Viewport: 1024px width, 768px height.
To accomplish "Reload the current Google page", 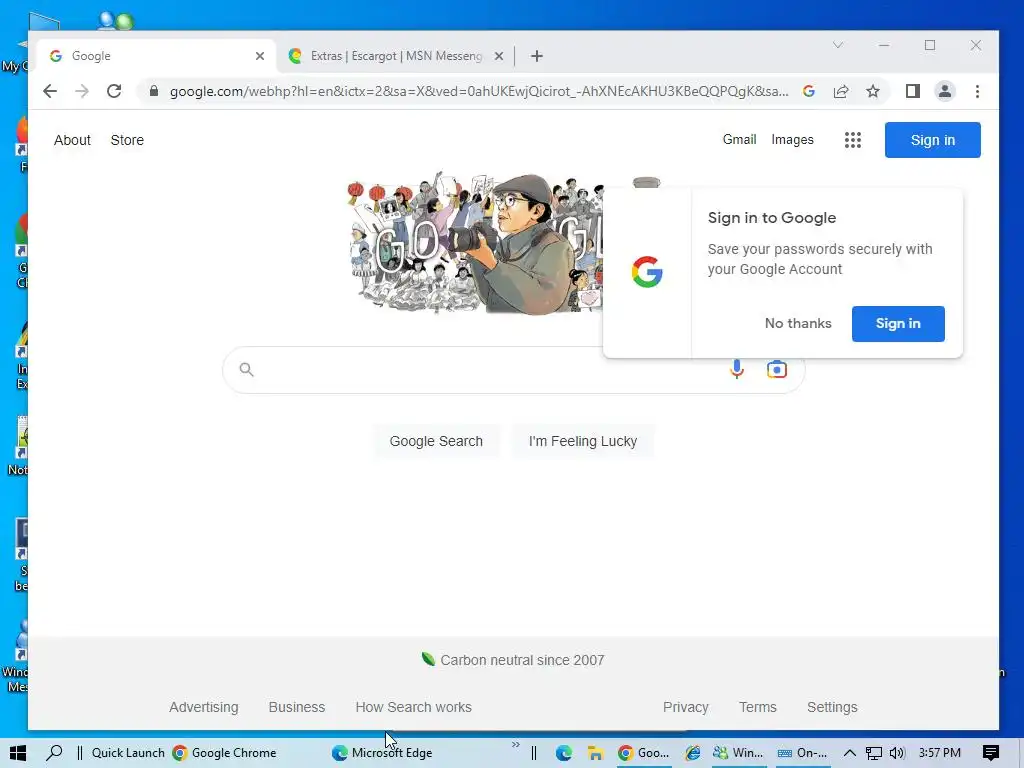I will coord(114,91).
